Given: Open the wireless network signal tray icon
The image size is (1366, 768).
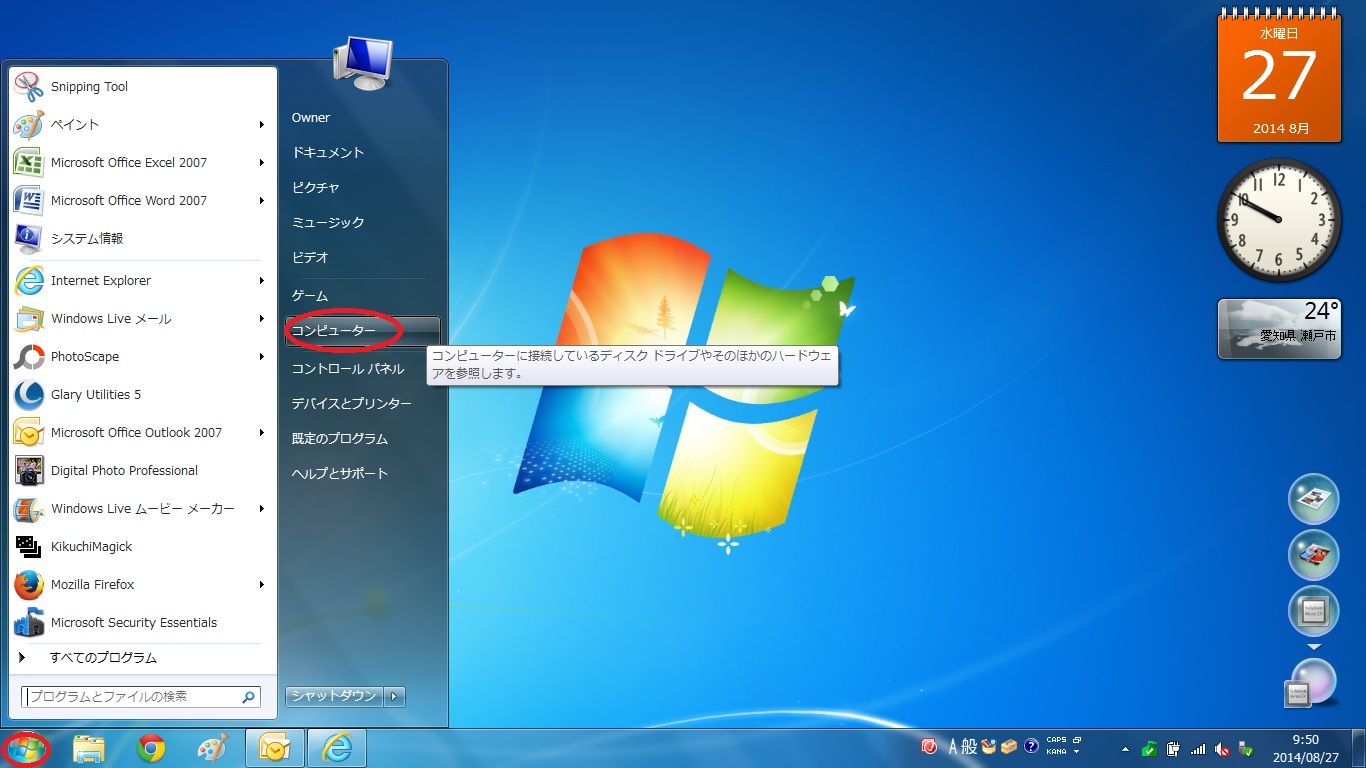Looking at the screenshot, I should [x=1198, y=749].
